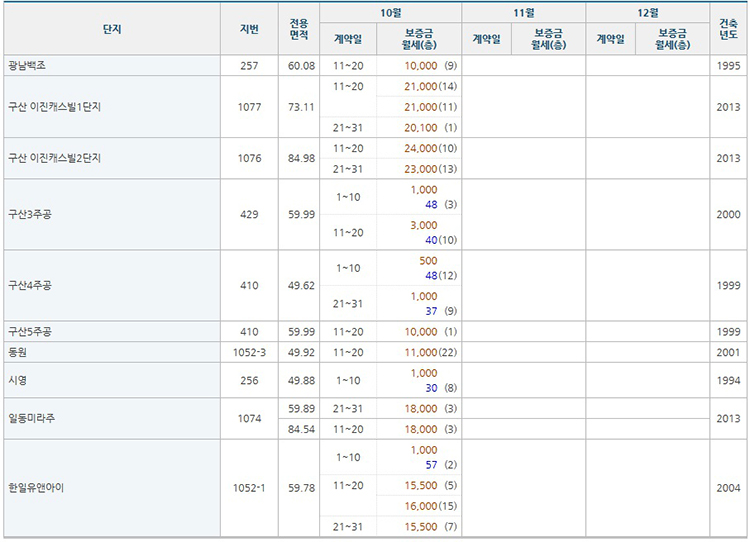Select construction year 2001
Screen dimensions: 750x542
[x=728, y=353]
